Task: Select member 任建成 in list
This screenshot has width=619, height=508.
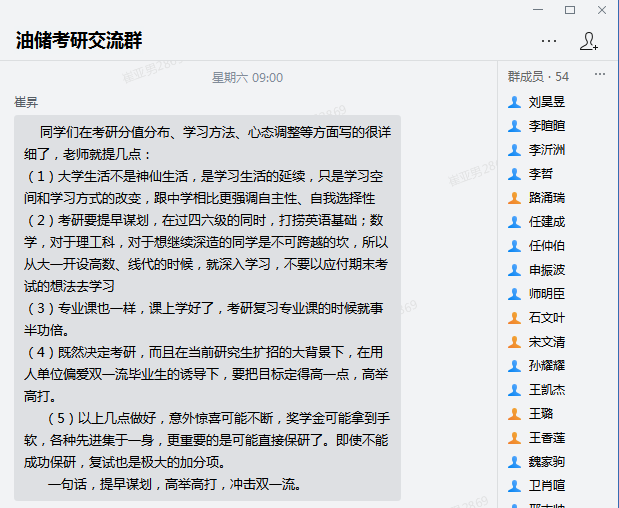Action: tap(547, 222)
